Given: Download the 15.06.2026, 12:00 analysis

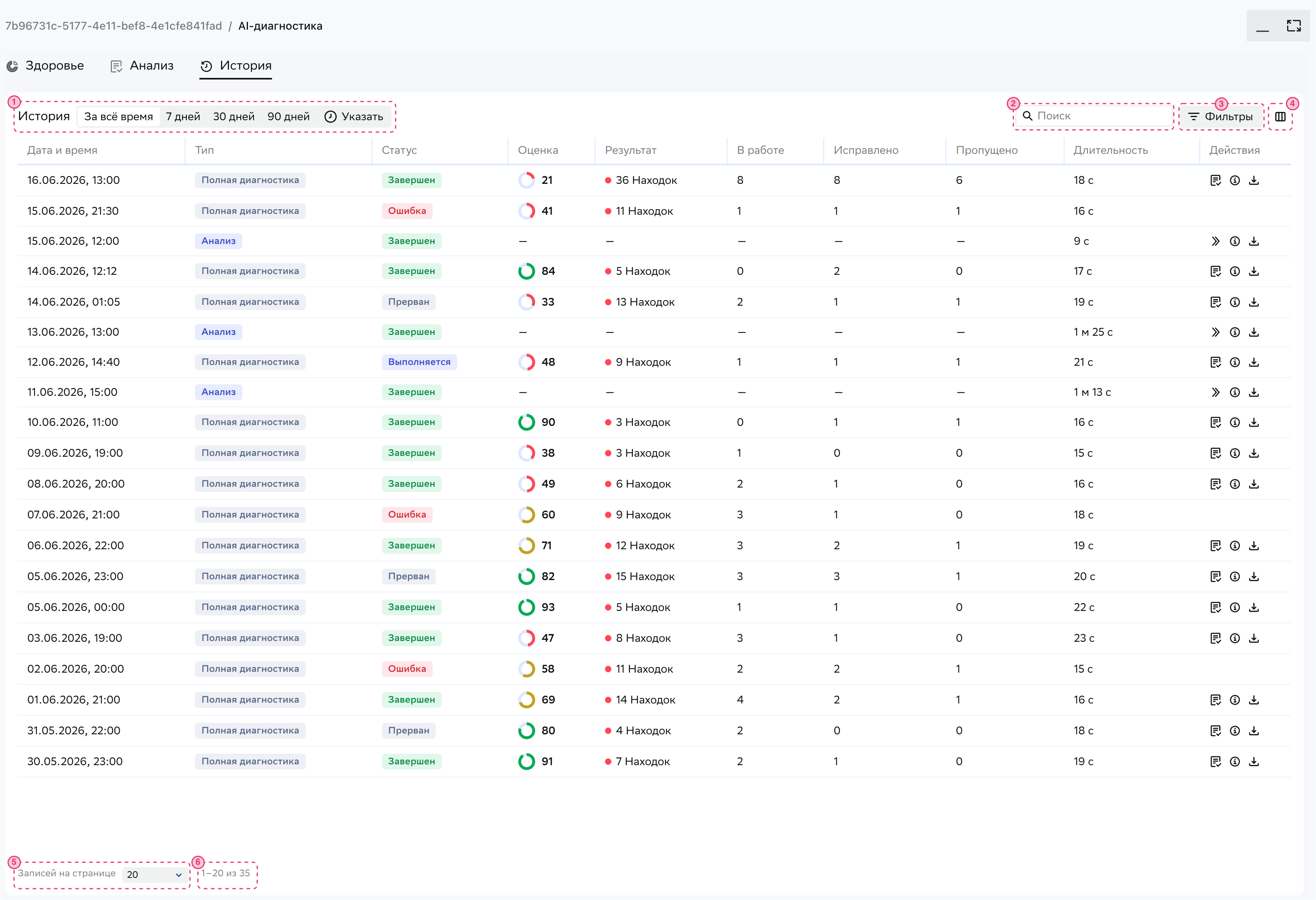Looking at the screenshot, I should [1254, 241].
